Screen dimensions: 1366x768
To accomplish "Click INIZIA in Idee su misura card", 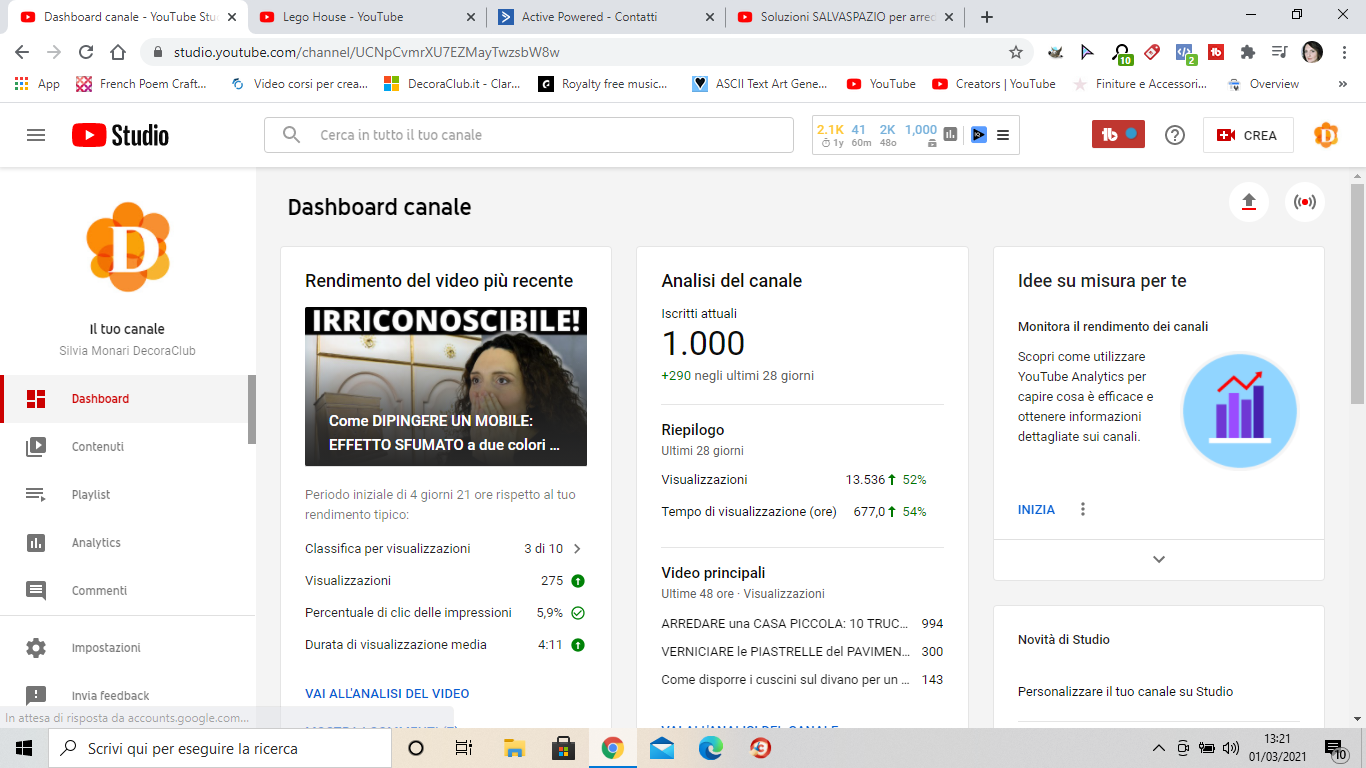I will (1036, 510).
